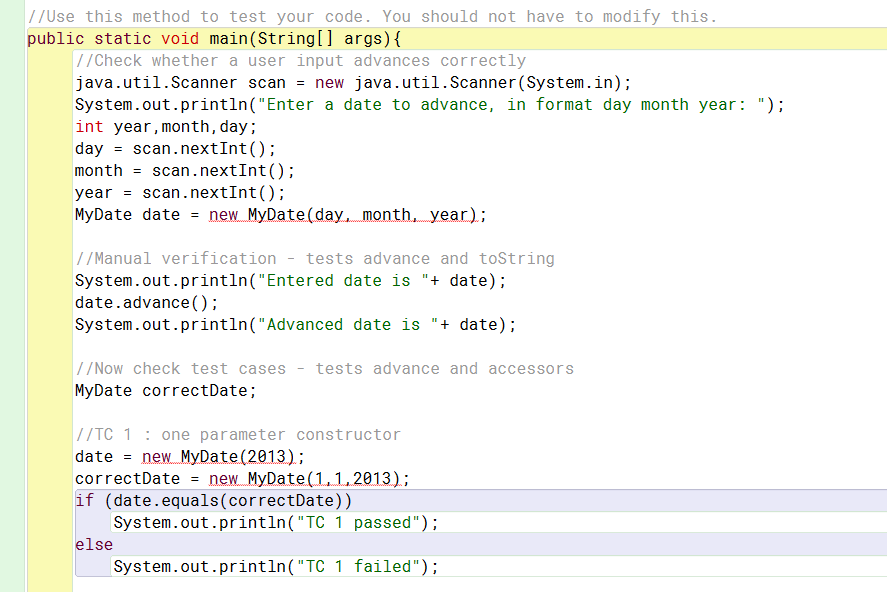This screenshot has width=887, height=592.
Task: Click the "TC 1 failed" string
Action: [357, 567]
